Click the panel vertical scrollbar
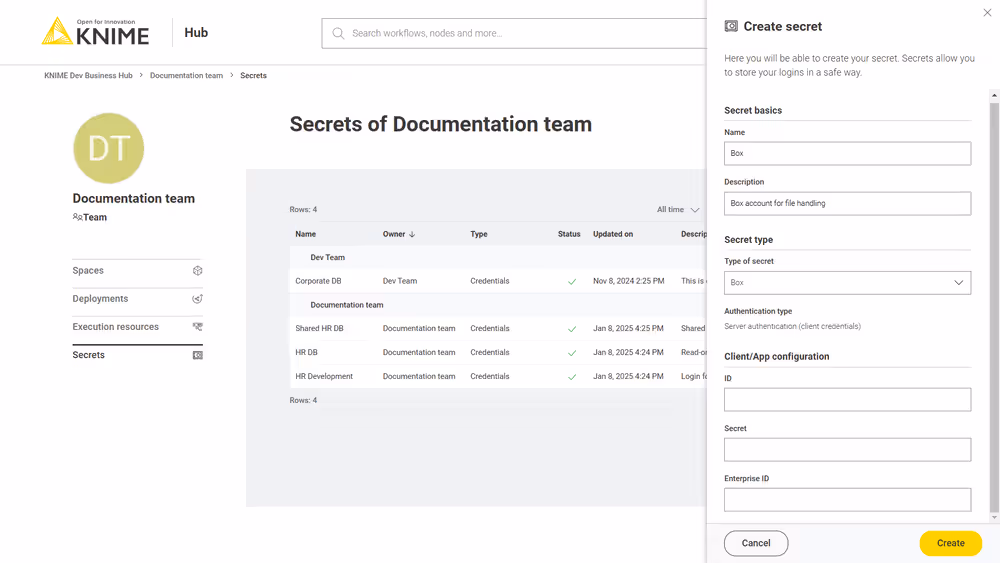The width and height of the screenshot is (1000, 563). tap(994, 306)
